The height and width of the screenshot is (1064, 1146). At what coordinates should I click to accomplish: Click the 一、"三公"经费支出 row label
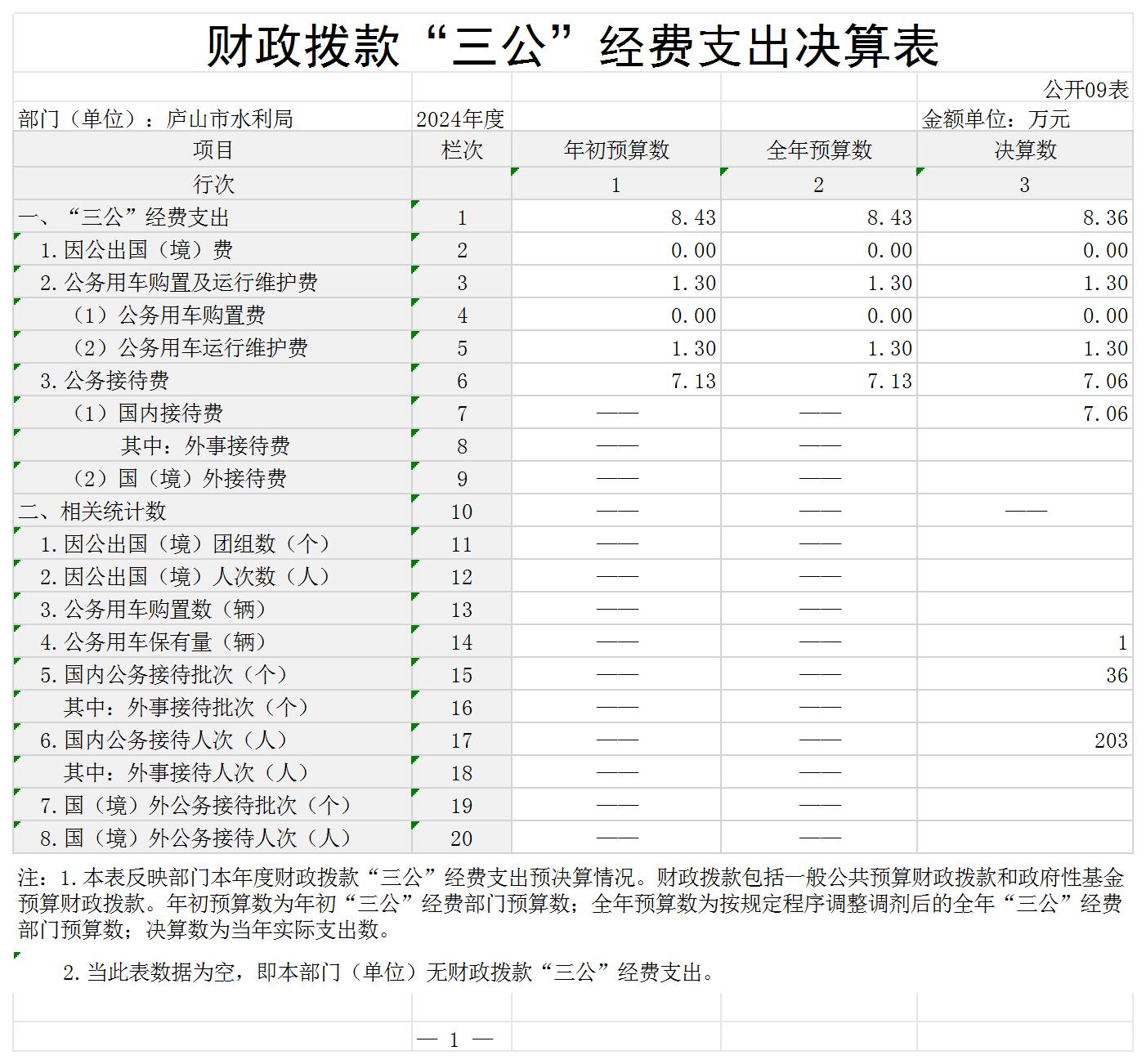click(124, 217)
